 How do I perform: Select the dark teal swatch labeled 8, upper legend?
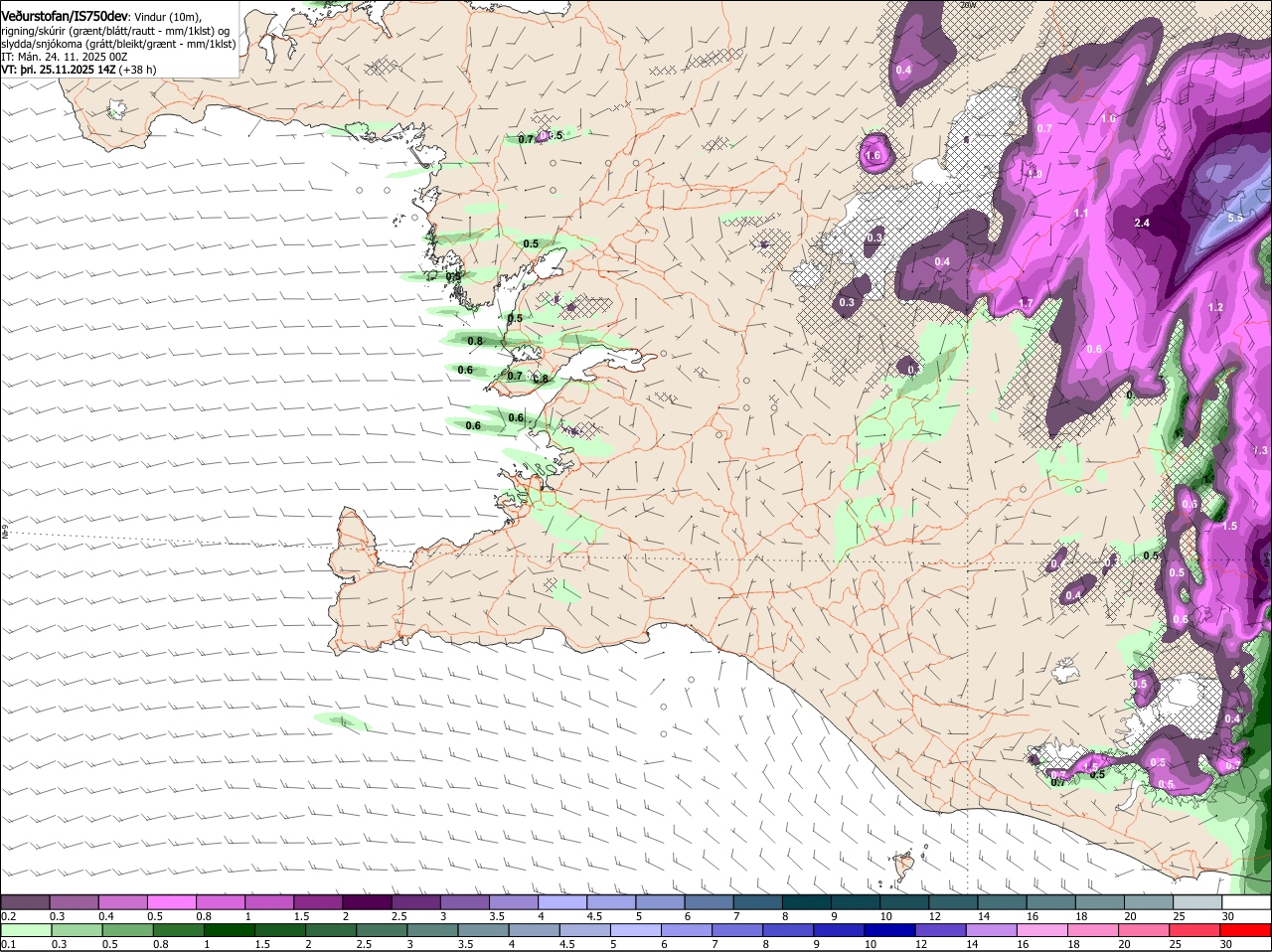click(x=806, y=901)
